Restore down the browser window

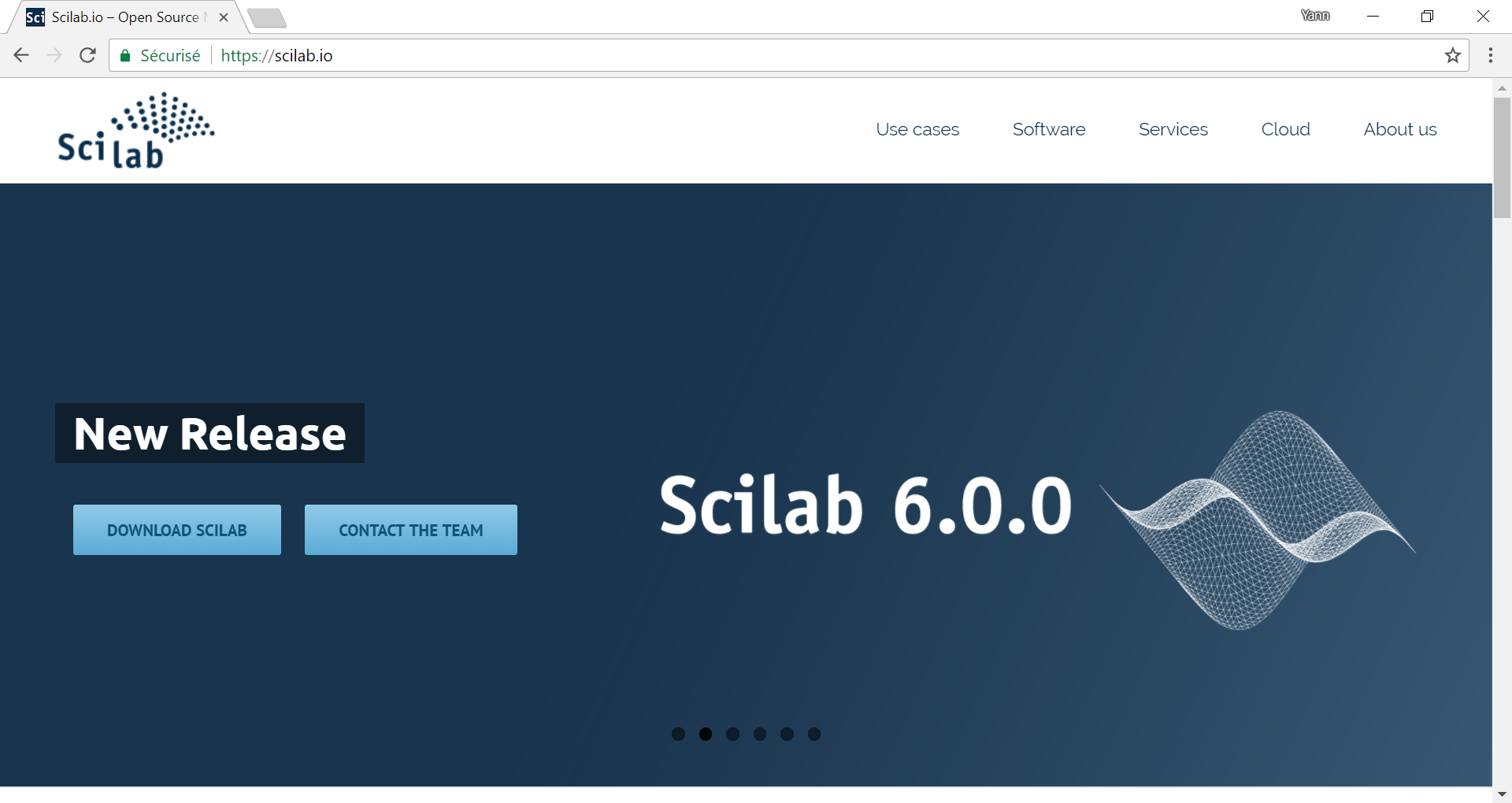[x=1427, y=16]
